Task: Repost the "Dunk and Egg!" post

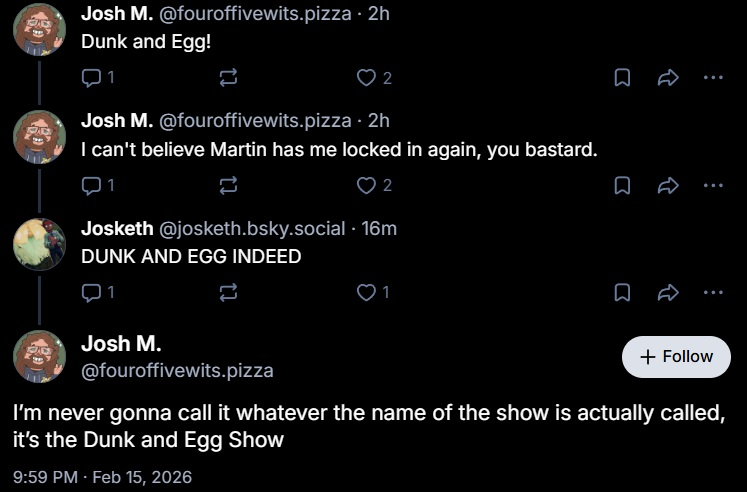Action: (x=228, y=78)
